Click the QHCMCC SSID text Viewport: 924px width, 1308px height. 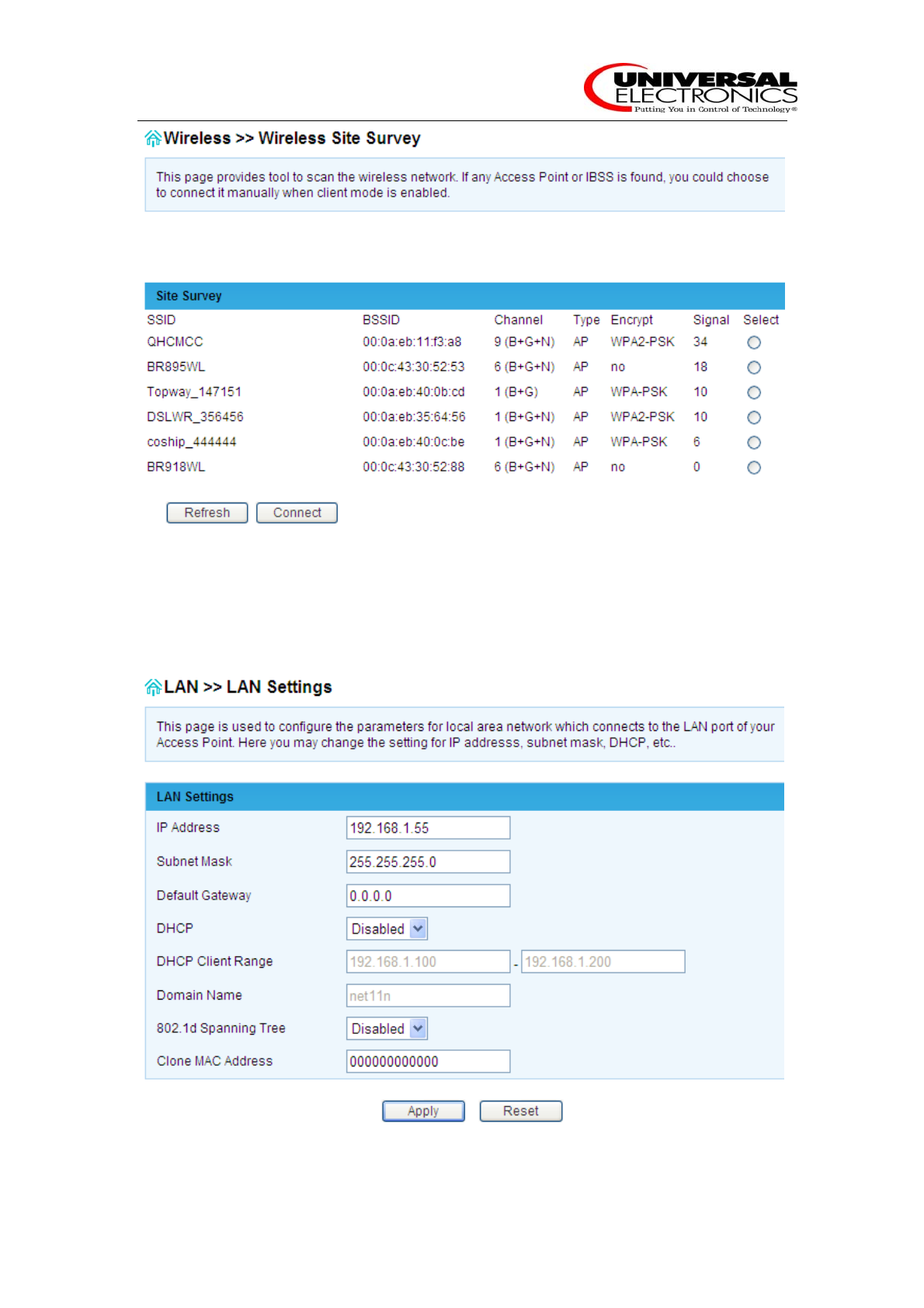(x=175, y=342)
